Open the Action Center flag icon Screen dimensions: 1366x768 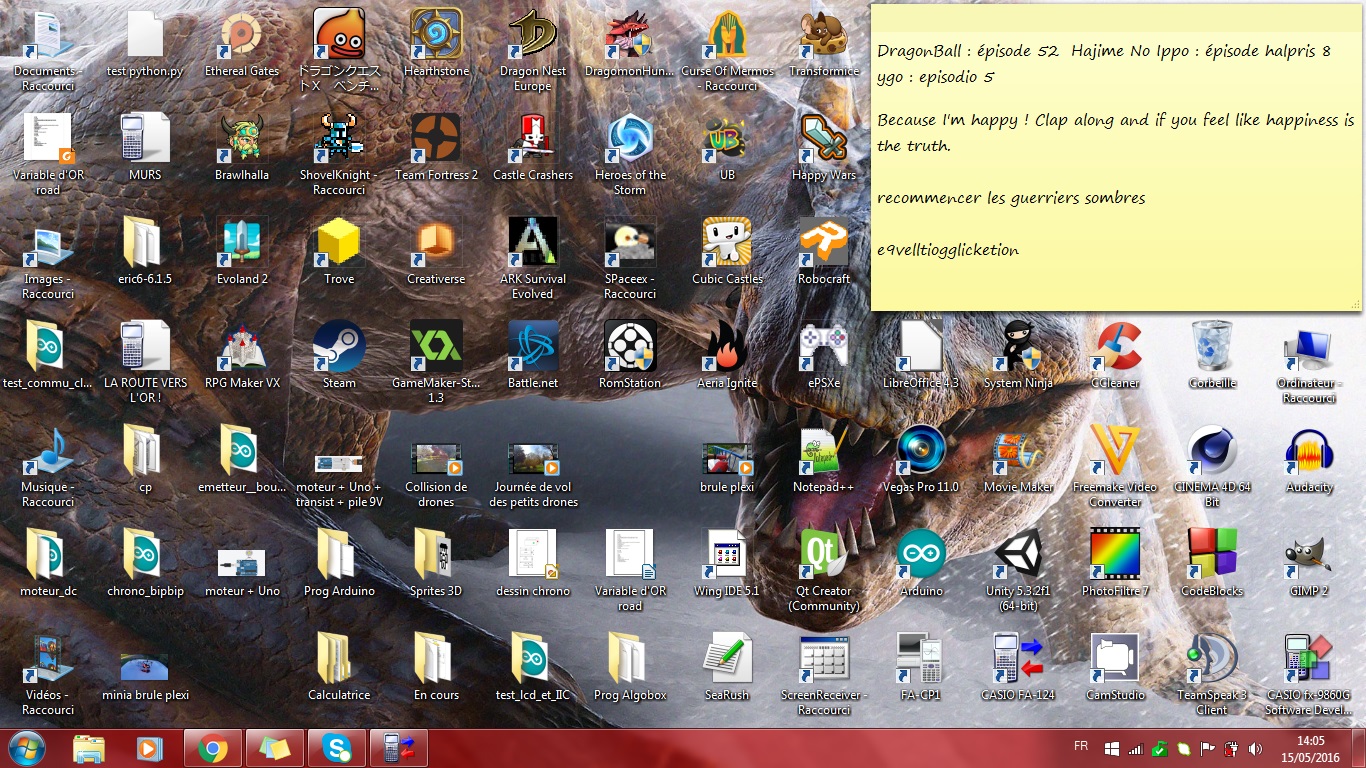[x=1207, y=748]
